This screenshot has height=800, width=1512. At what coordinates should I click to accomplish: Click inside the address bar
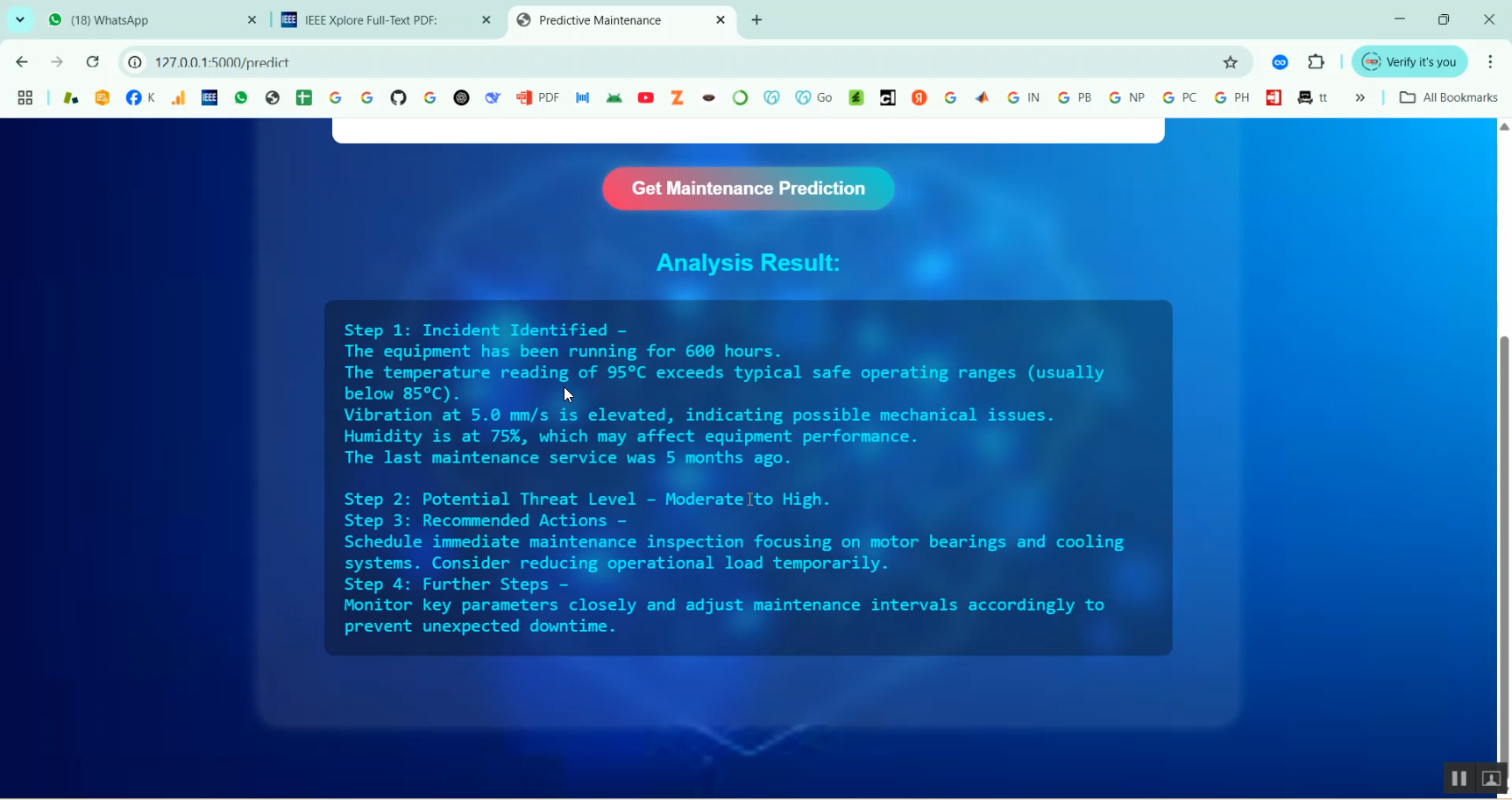click(x=526, y=62)
